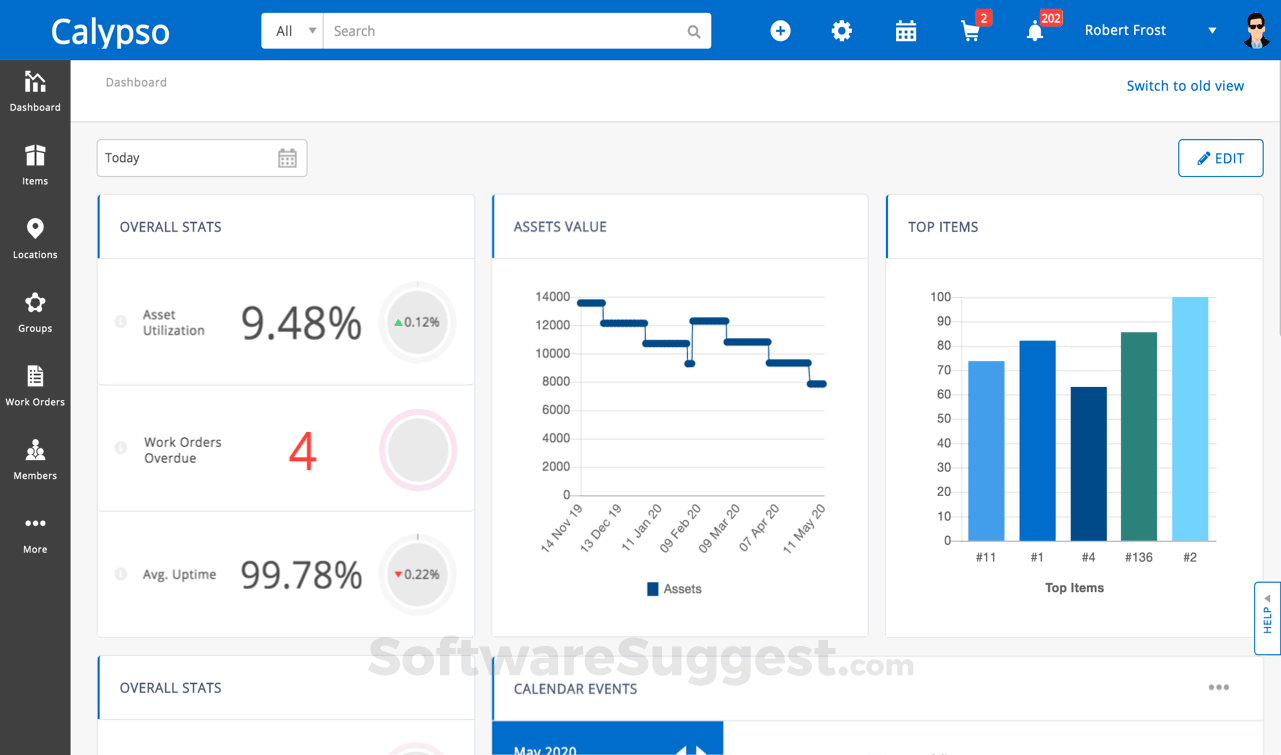Viewport: 1281px width, 755px height.
Task: Toggle the Assets legend on the chart
Action: pos(674,589)
